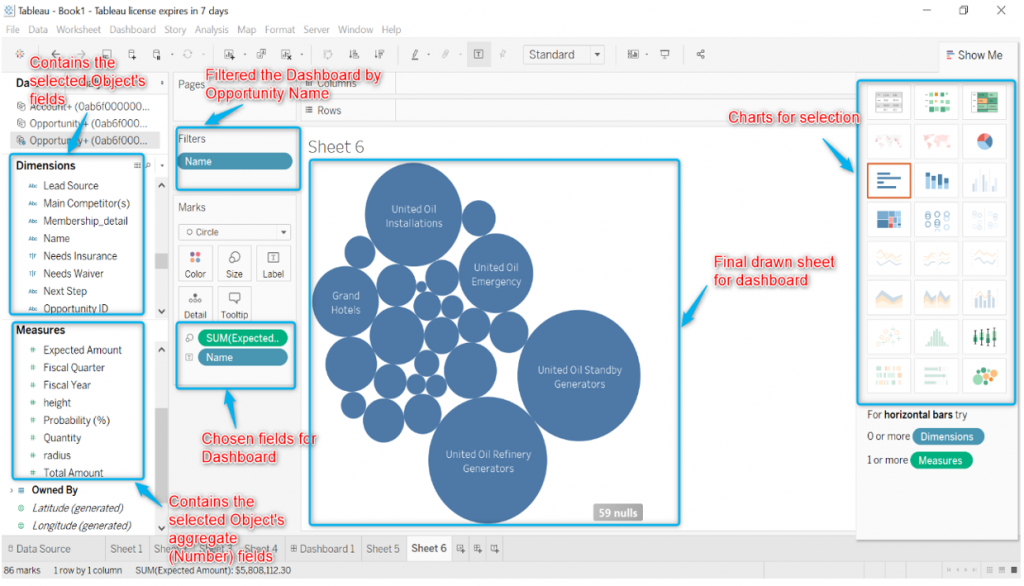Screen dimensions: 1024x586
Task: Click the 59 nulls indicator on the chart
Action: 617,512
